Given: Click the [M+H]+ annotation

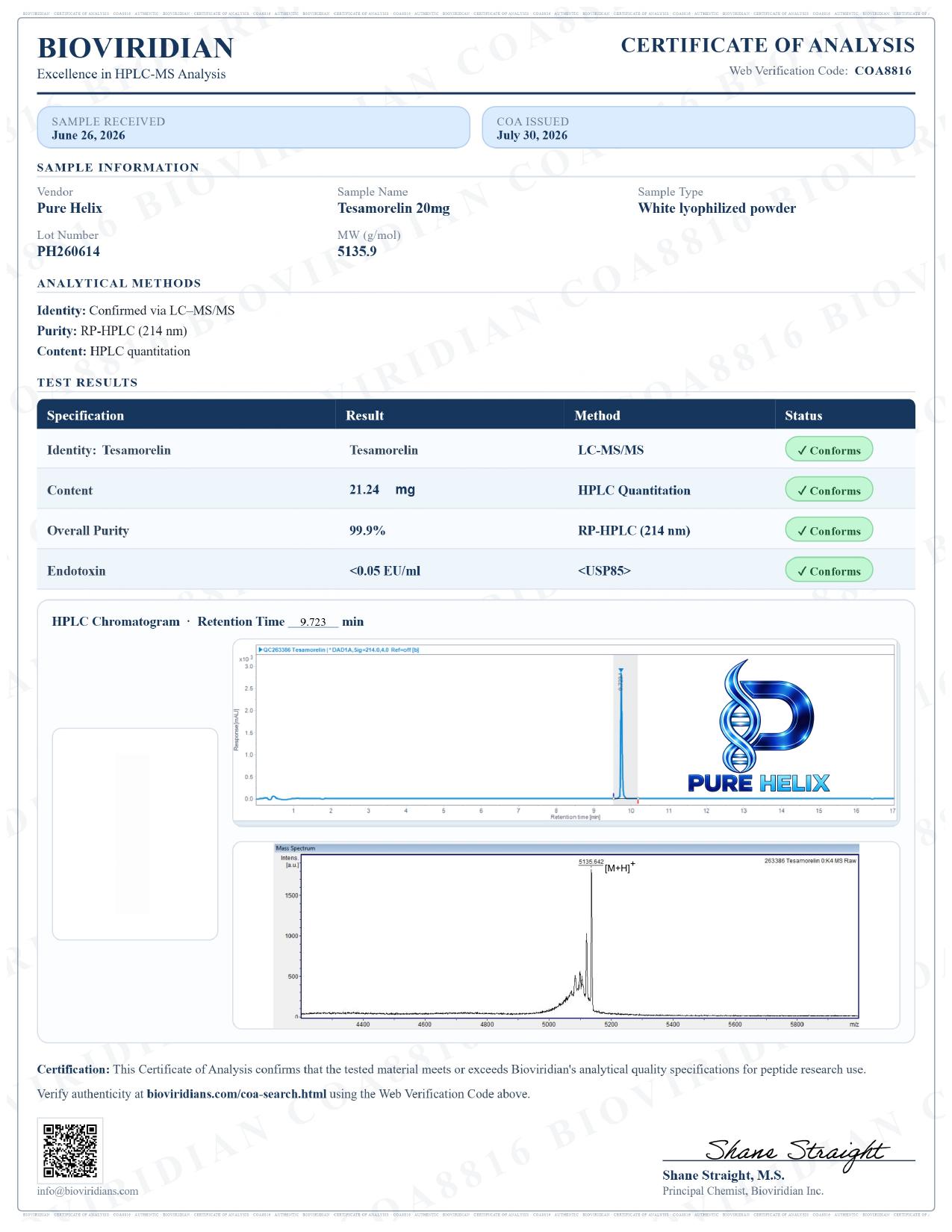Looking at the screenshot, I should [x=620, y=867].
